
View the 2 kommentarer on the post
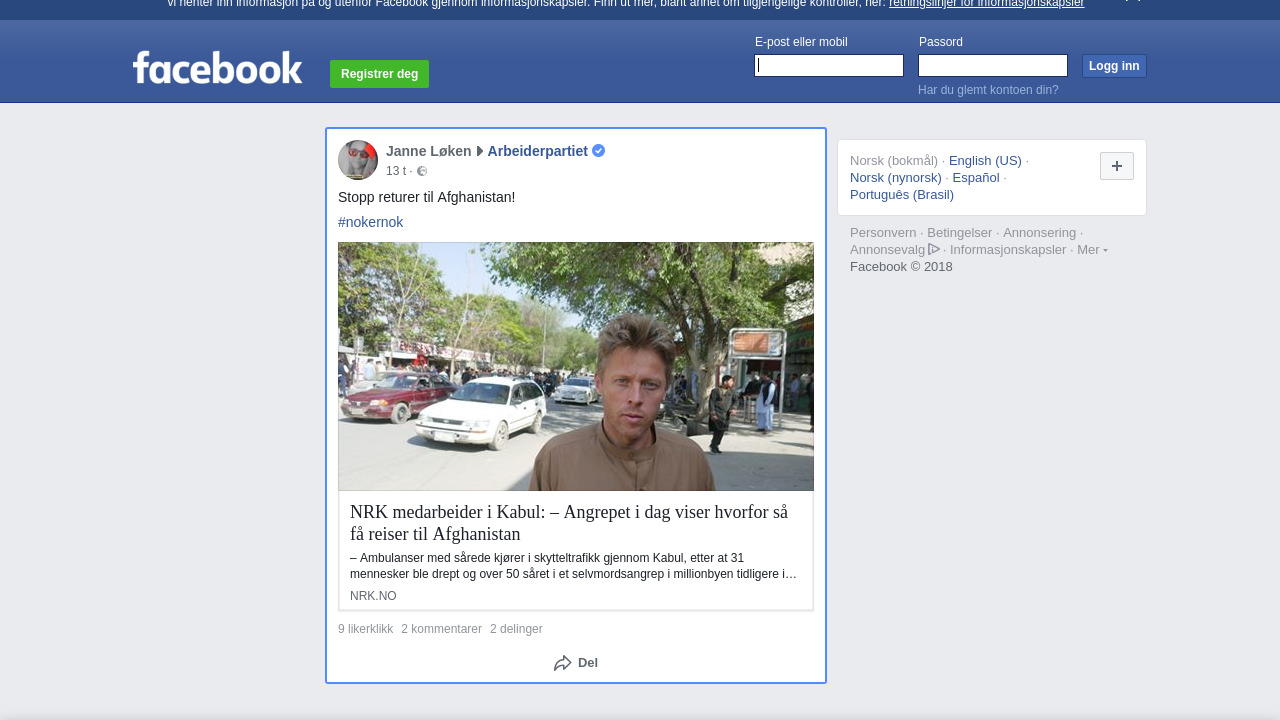[441, 629]
